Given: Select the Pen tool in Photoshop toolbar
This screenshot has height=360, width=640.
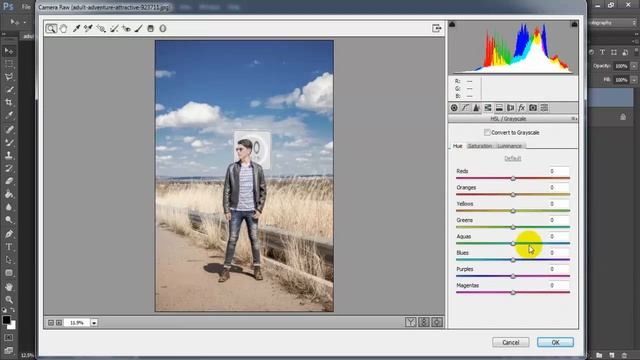Looking at the screenshot, I should pyautogui.click(x=9, y=234).
